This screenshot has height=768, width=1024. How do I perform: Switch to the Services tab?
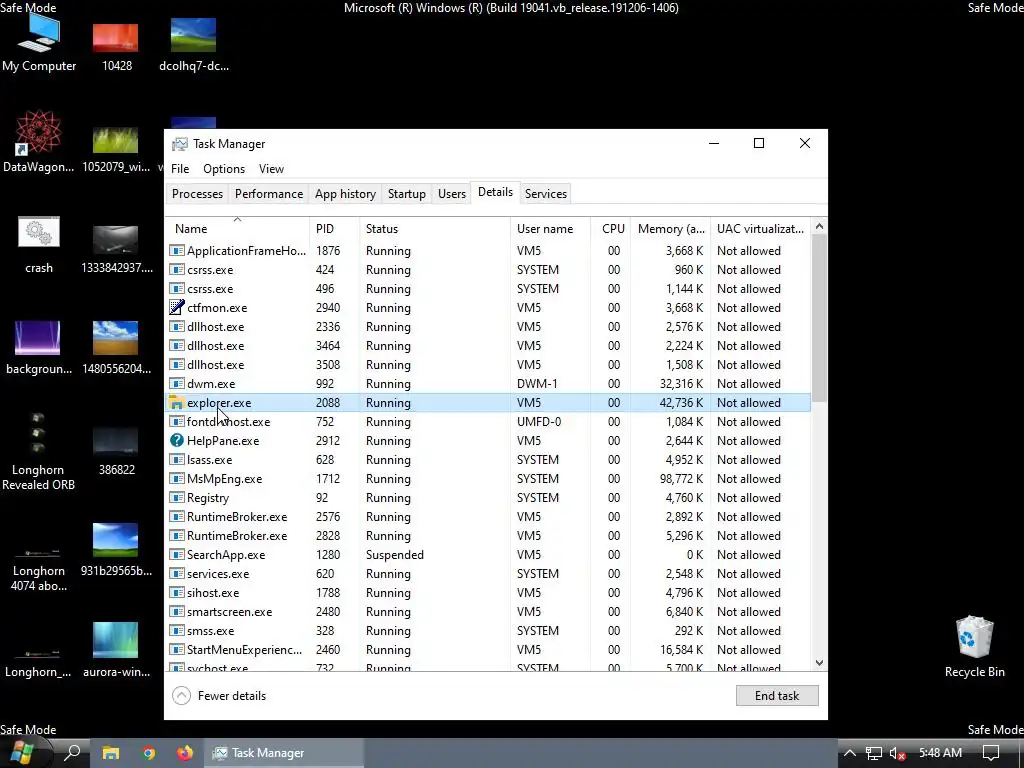coord(546,193)
